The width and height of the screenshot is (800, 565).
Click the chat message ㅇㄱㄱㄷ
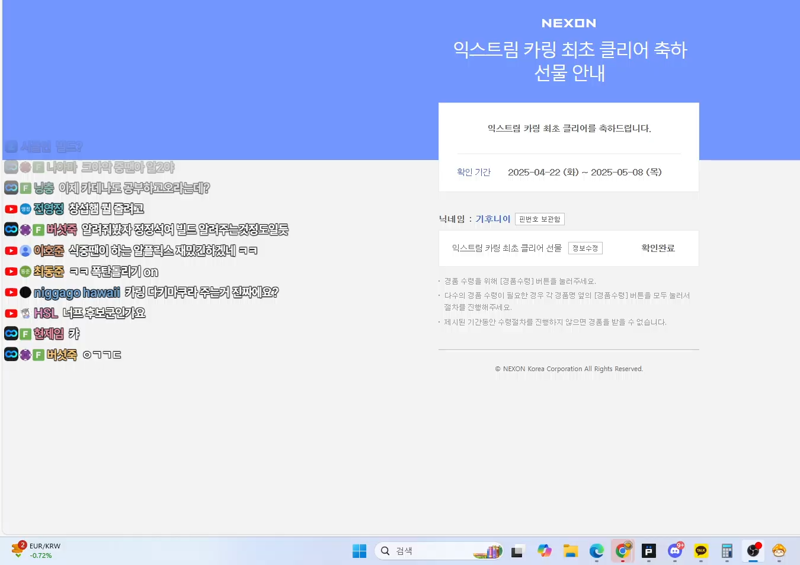click(x=102, y=355)
